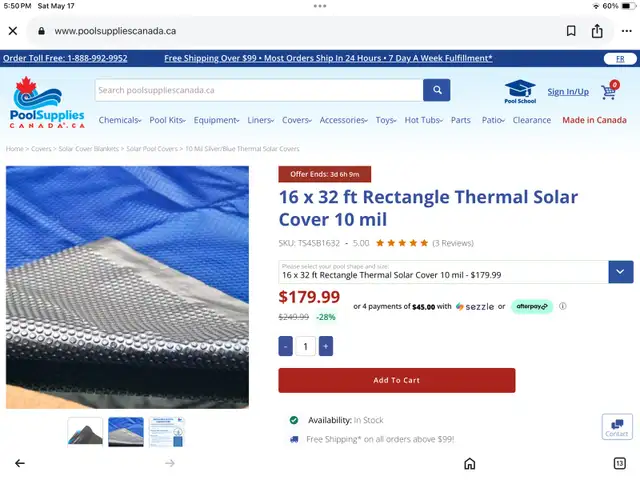This screenshot has height=480, width=640.
Task: Expand the Equipment menu
Action: 216,120
